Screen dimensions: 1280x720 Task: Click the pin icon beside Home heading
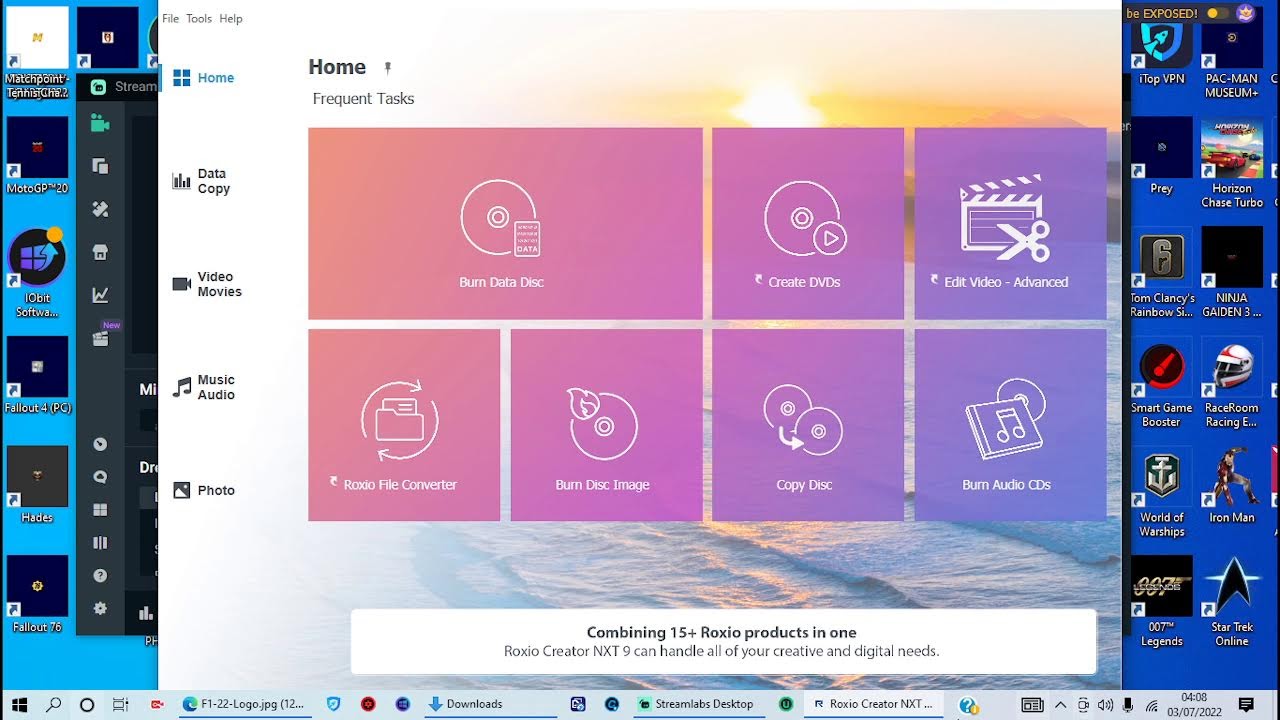[x=388, y=68]
